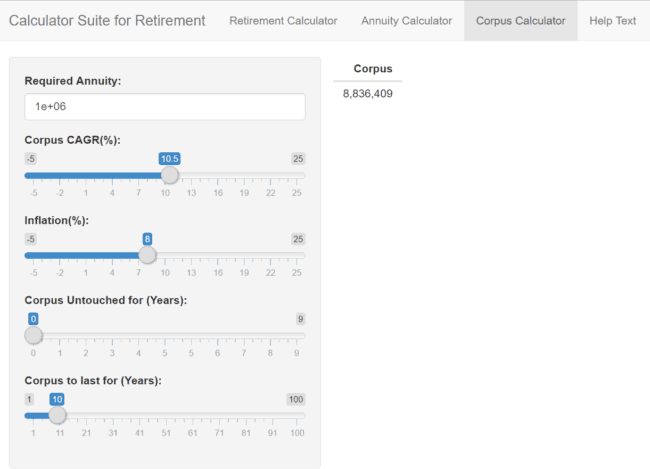Click the Inflation(%) label
Screen dimensions: 650x469
[56, 220]
